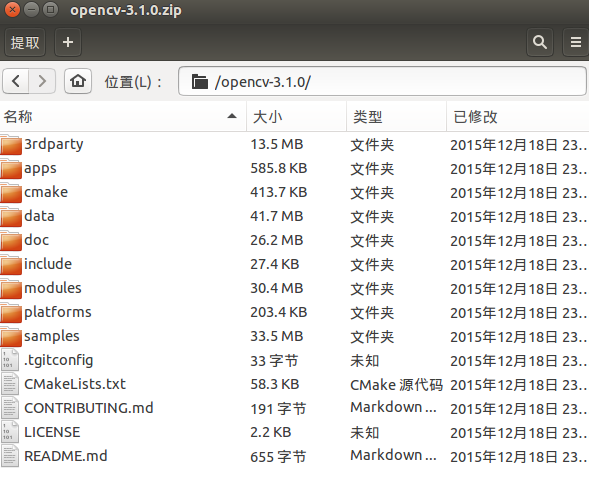
Task: Select the 3rdparty folder icon
Action: click(x=11, y=145)
